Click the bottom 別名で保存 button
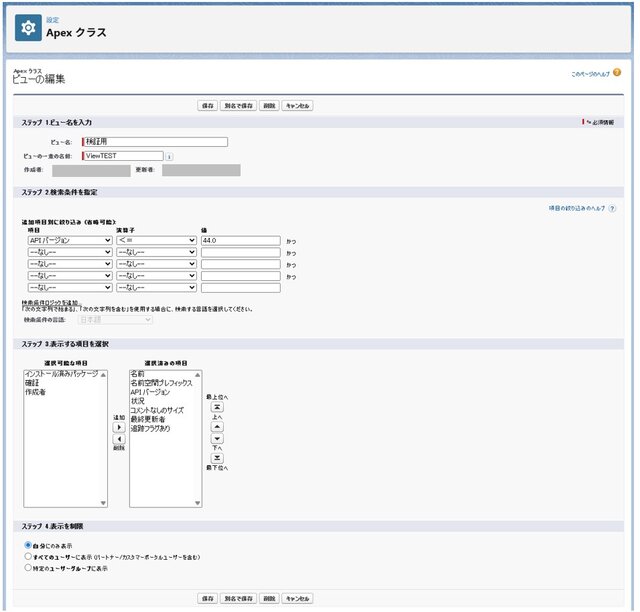Image resolution: width=640 pixels, height=612 pixels. pos(238,599)
